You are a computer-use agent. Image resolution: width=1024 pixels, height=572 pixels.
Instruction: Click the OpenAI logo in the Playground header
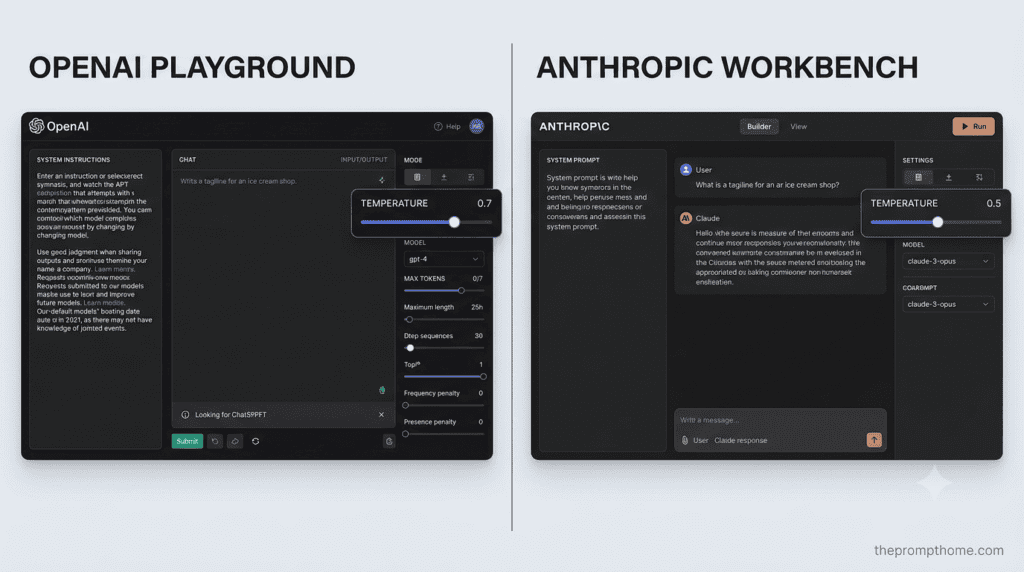(x=59, y=126)
